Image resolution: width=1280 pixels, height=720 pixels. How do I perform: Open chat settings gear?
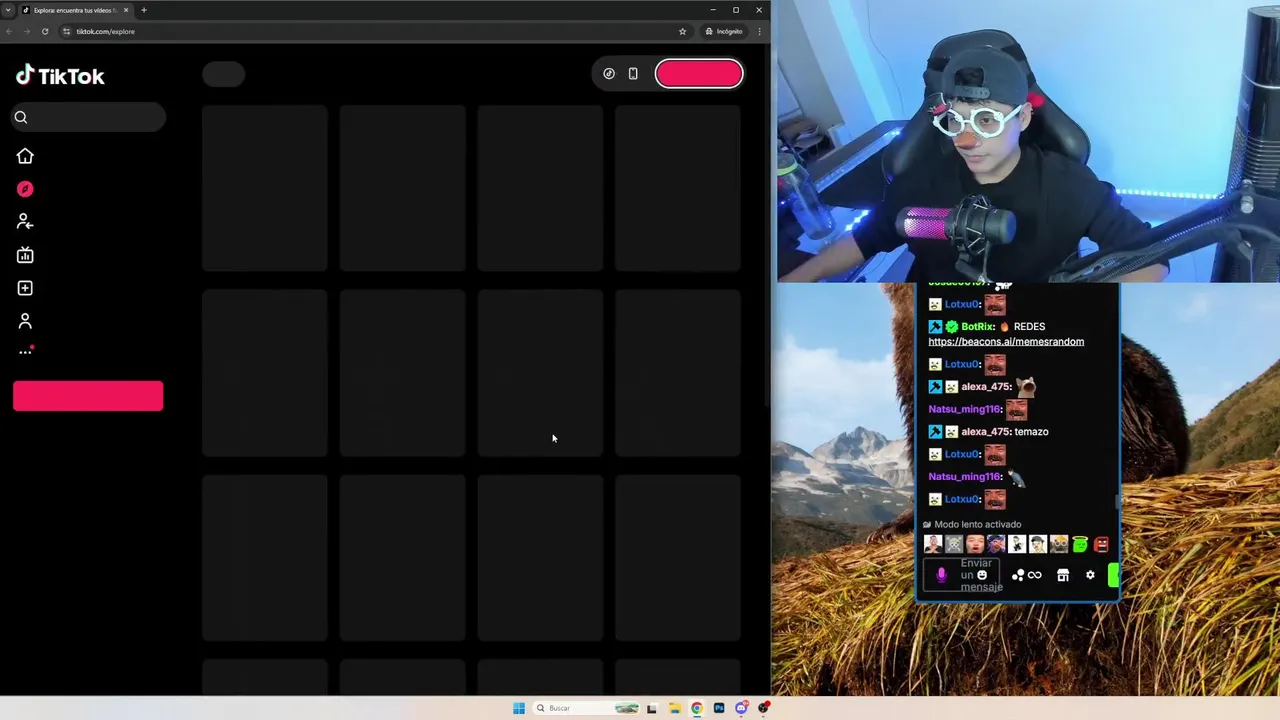1090,575
